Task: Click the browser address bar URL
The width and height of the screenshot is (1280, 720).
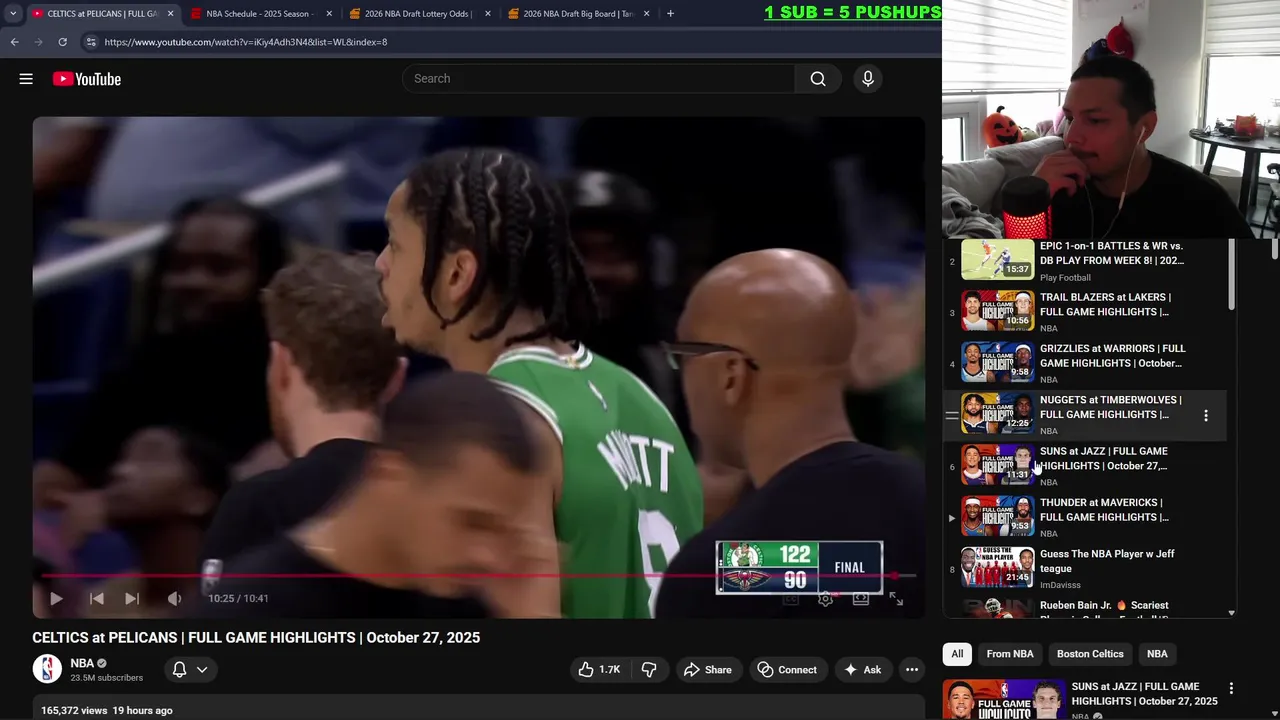Action: (x=245, y=42)
